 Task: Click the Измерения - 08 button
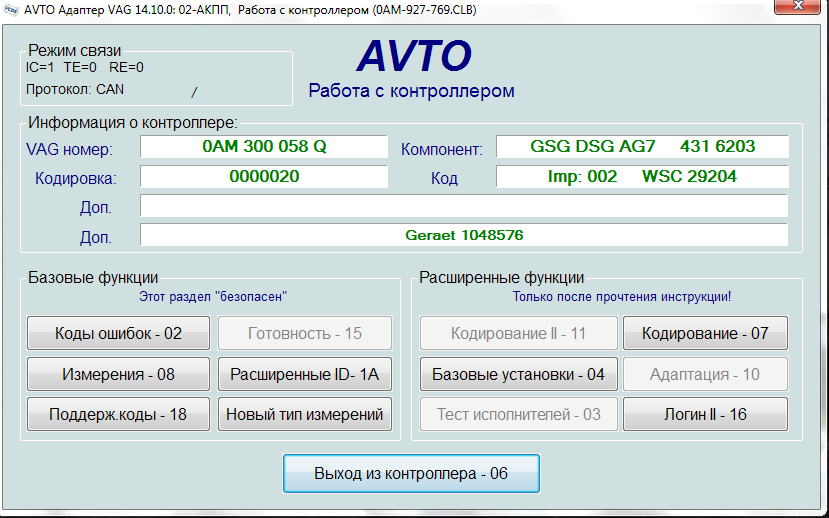(x=118, y=374)
